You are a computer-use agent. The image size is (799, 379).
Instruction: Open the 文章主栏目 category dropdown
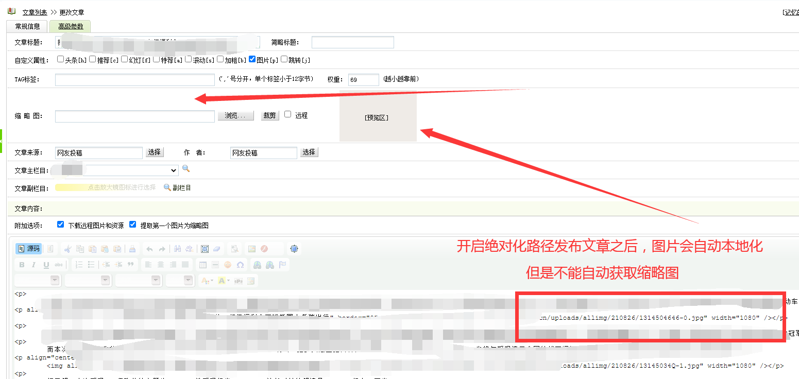pyautogui.click(x=117, y=170)
